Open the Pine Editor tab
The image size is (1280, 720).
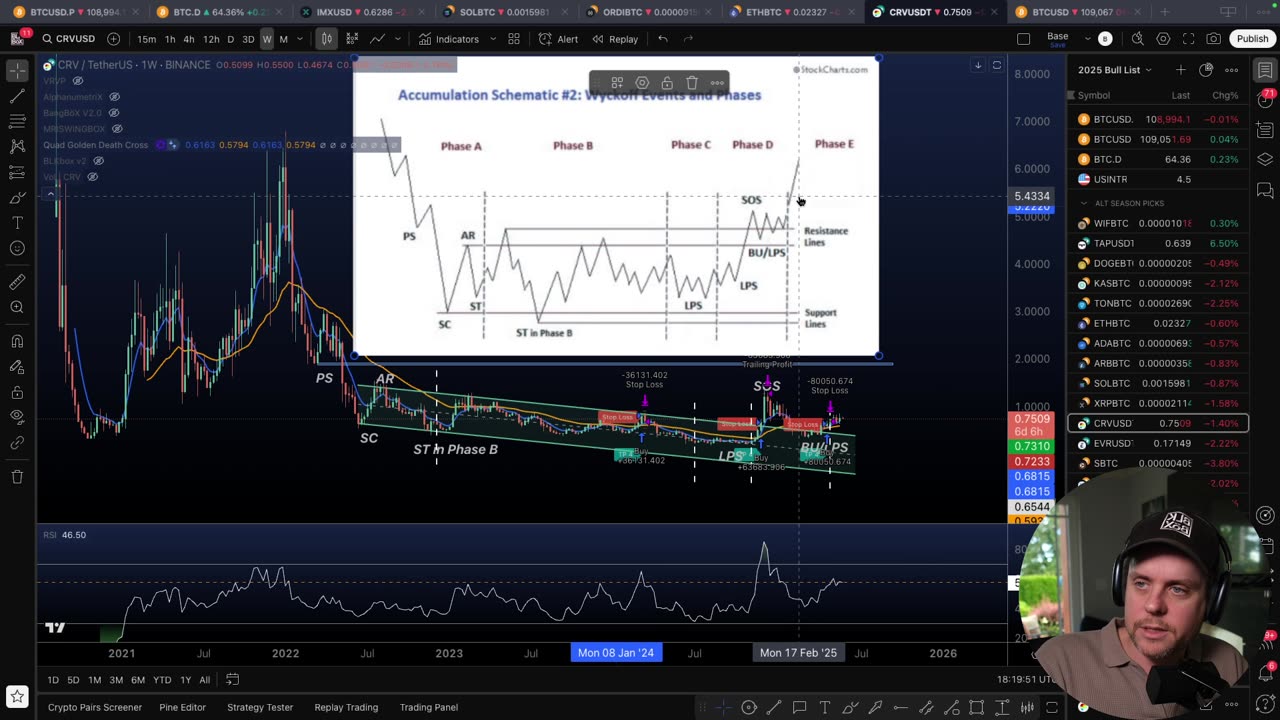[182, 707]
